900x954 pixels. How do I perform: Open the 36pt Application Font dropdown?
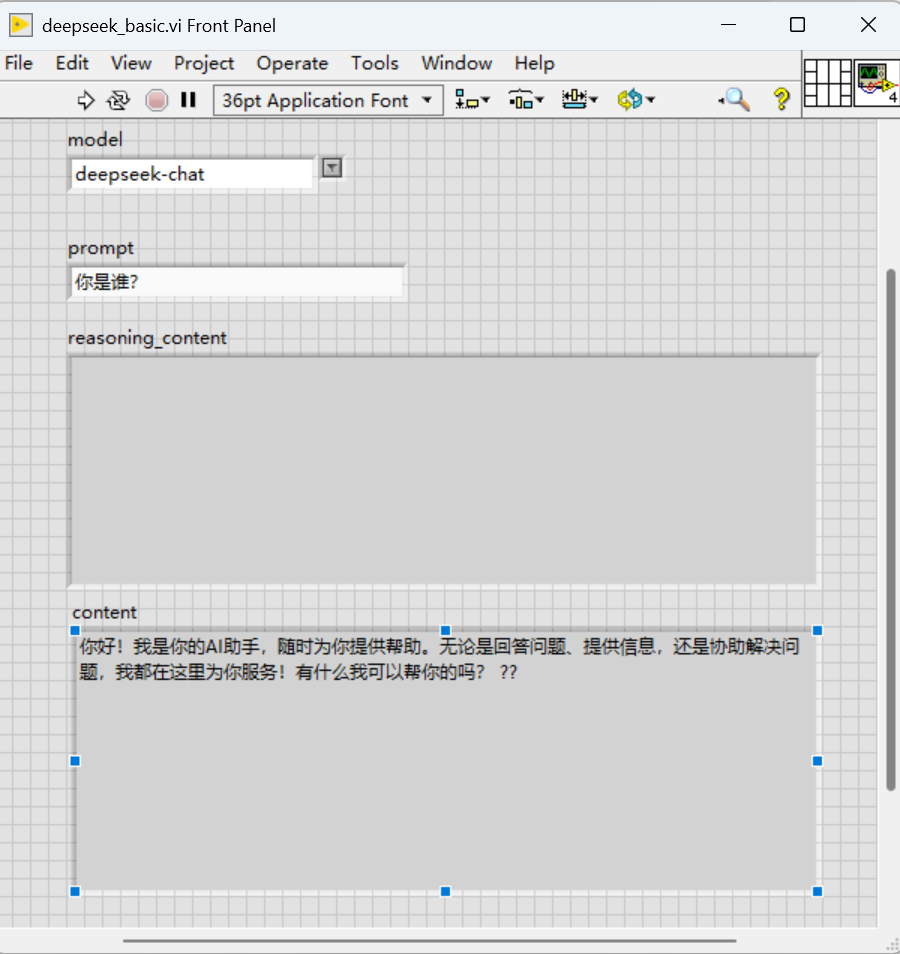click(328, 100)
